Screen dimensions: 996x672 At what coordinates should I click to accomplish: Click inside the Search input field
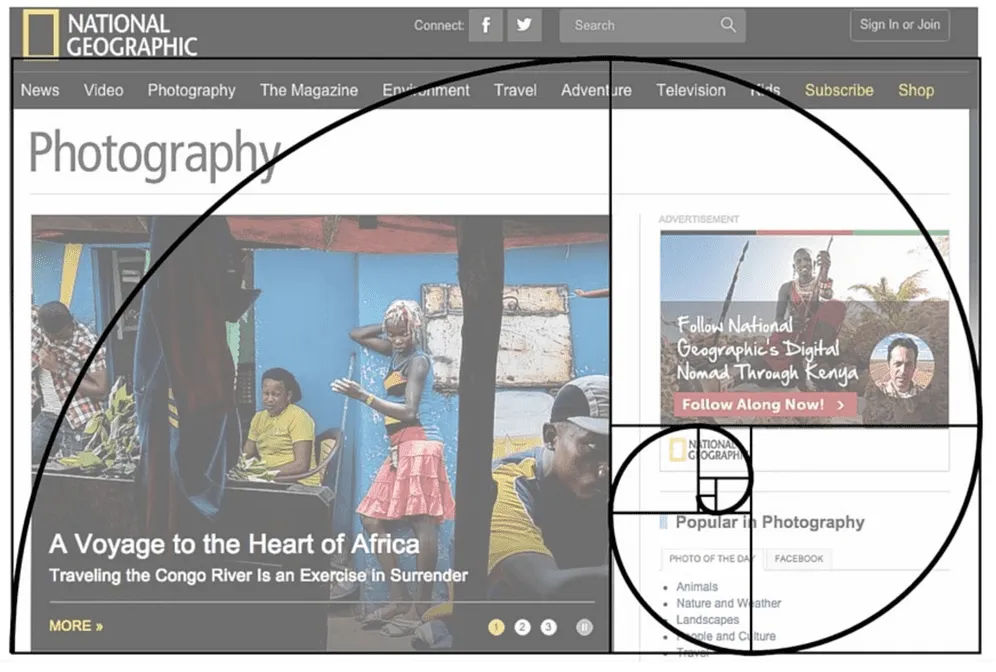pos(640,25)
